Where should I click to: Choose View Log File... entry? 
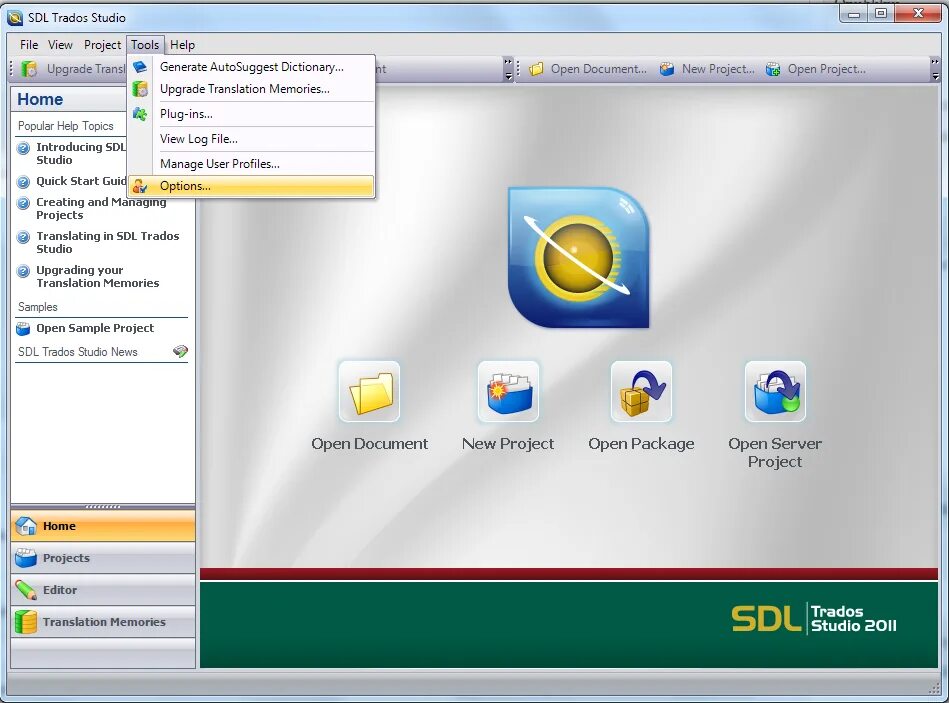(252, 139)
